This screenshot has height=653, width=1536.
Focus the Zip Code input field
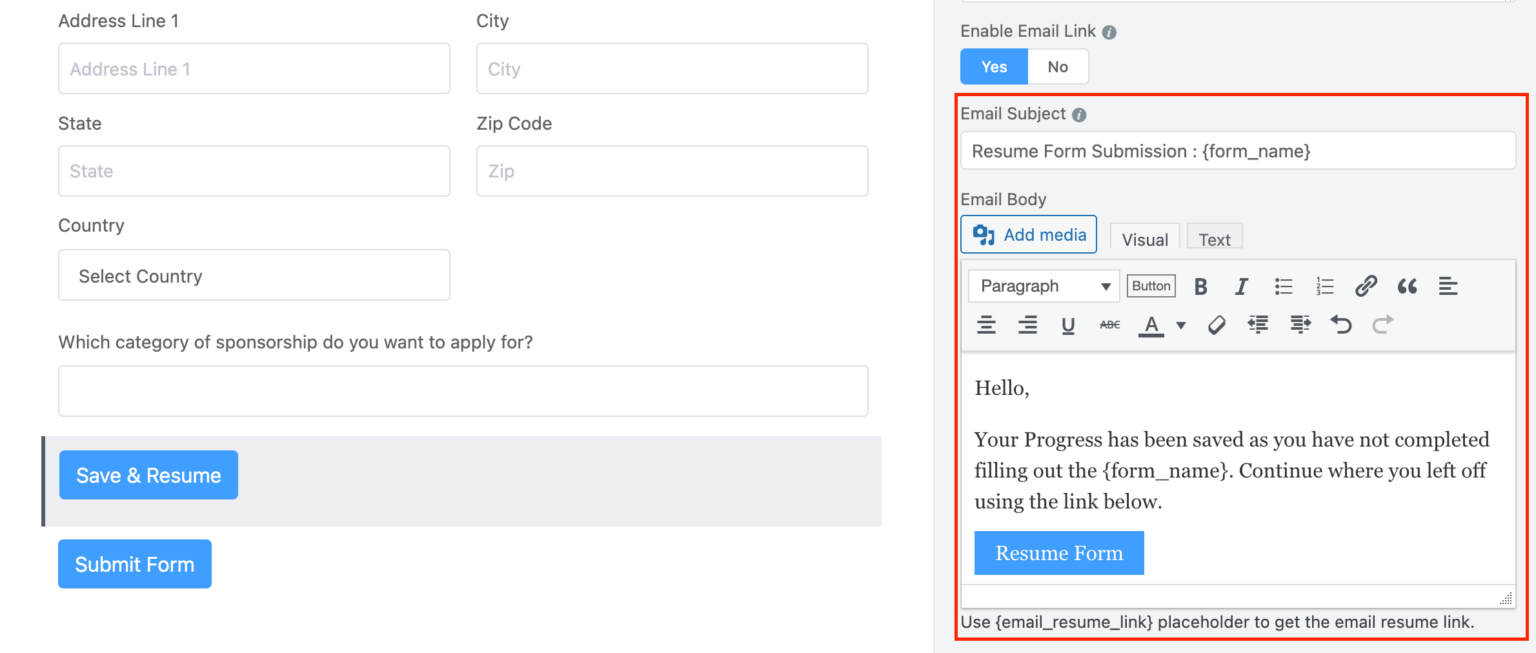click(x=672, y=171)
